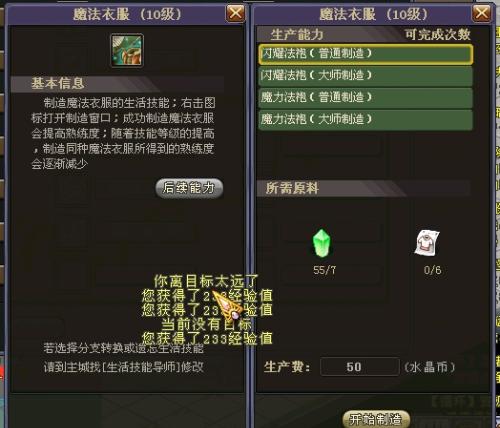Choose 魔力法袍（普通制造）recipe
Screen dimensions: 500x428
pos(366,98)
